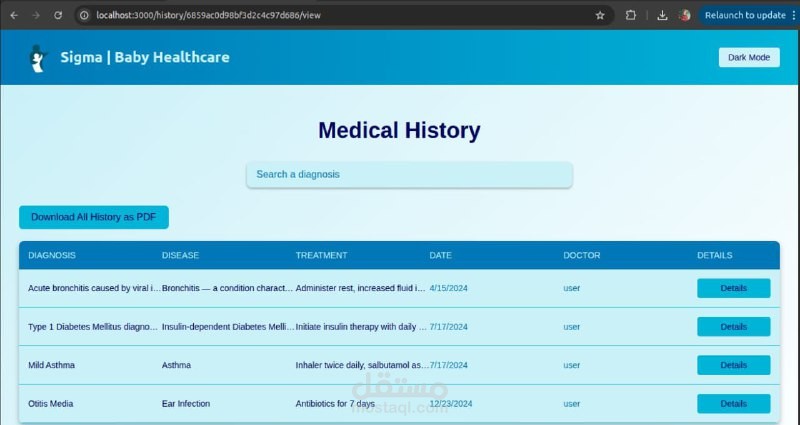Image resolution: width=800 pixels, height=425 pixels.
Task: Download All History as PDF
Action: pos(94,217)
